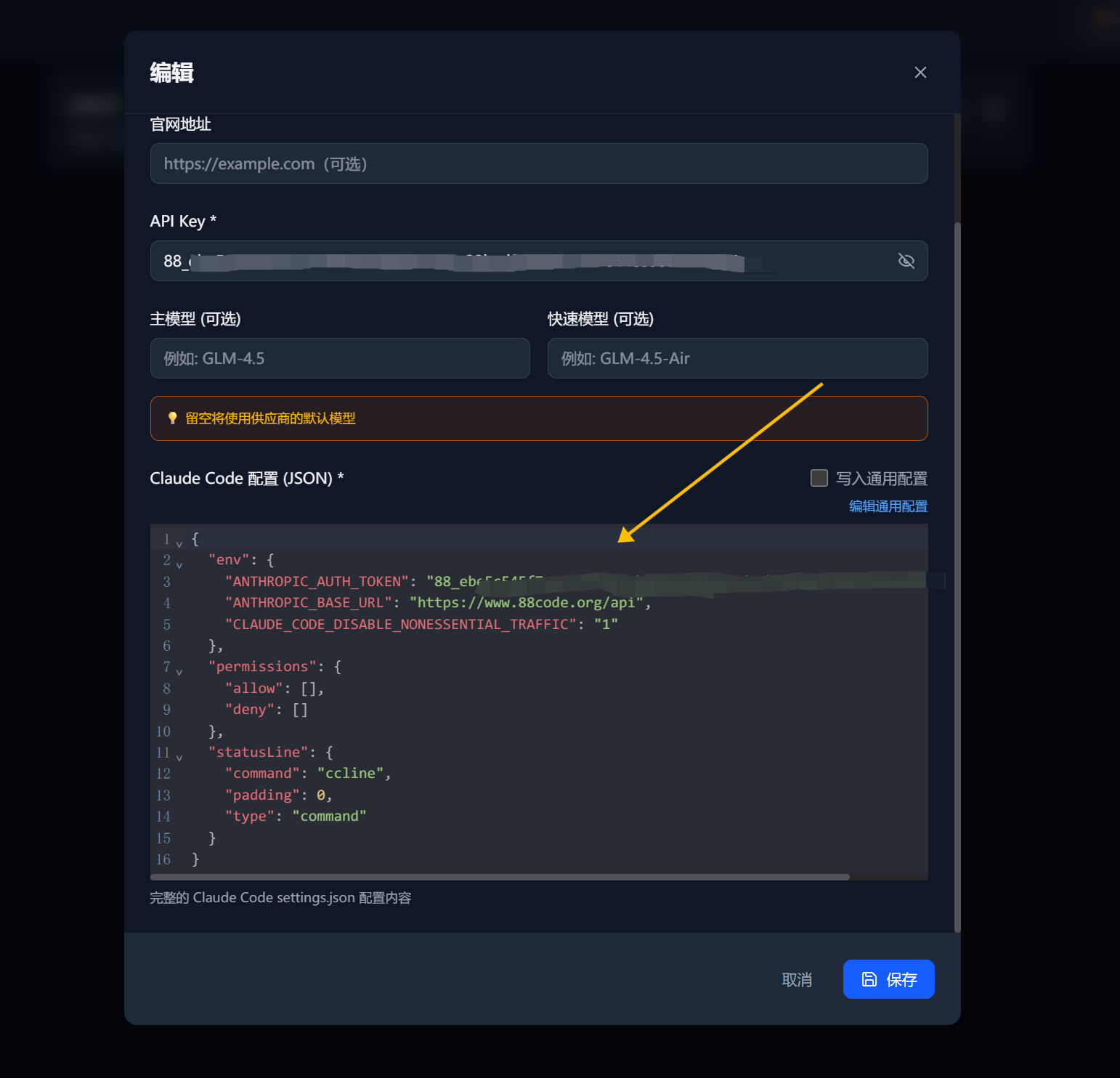The image size is (1120, 1078).
Task: Focus the 主模型 input field
Action: pyautogui.click(x=339, y=358)
